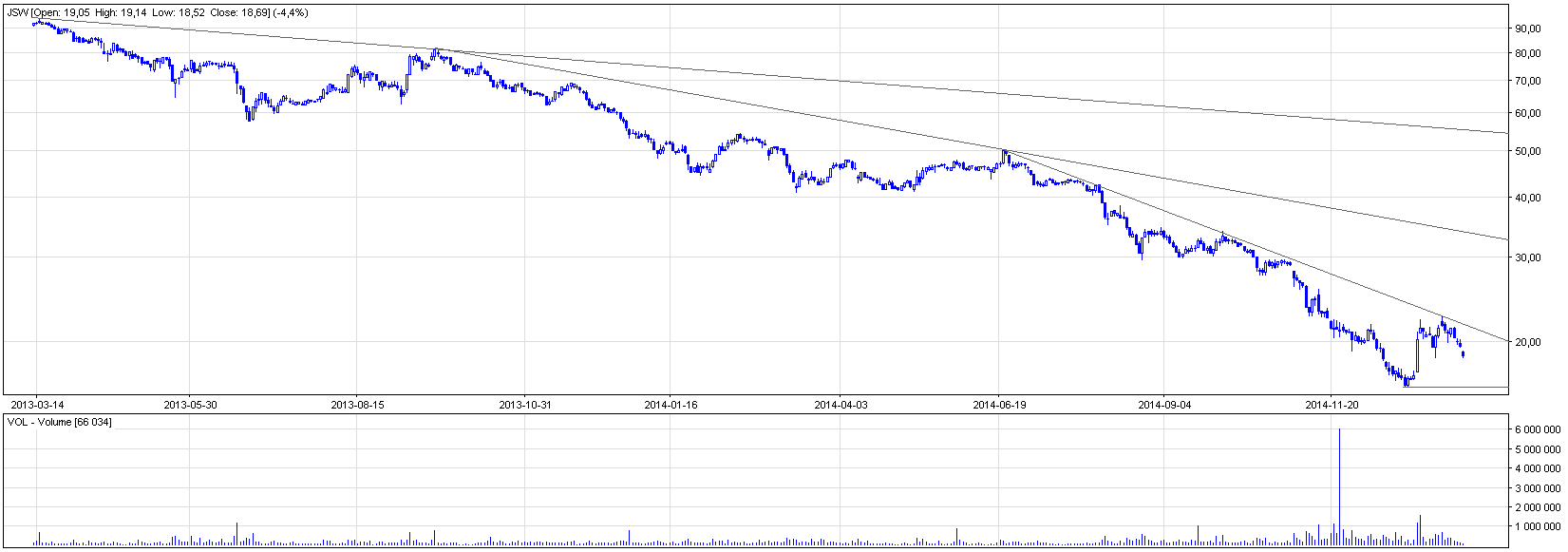The height and width of the screenshot is (552, 1568).
Task: Select the 3 000 000 volume axis label
Action: click(1538, 487)
